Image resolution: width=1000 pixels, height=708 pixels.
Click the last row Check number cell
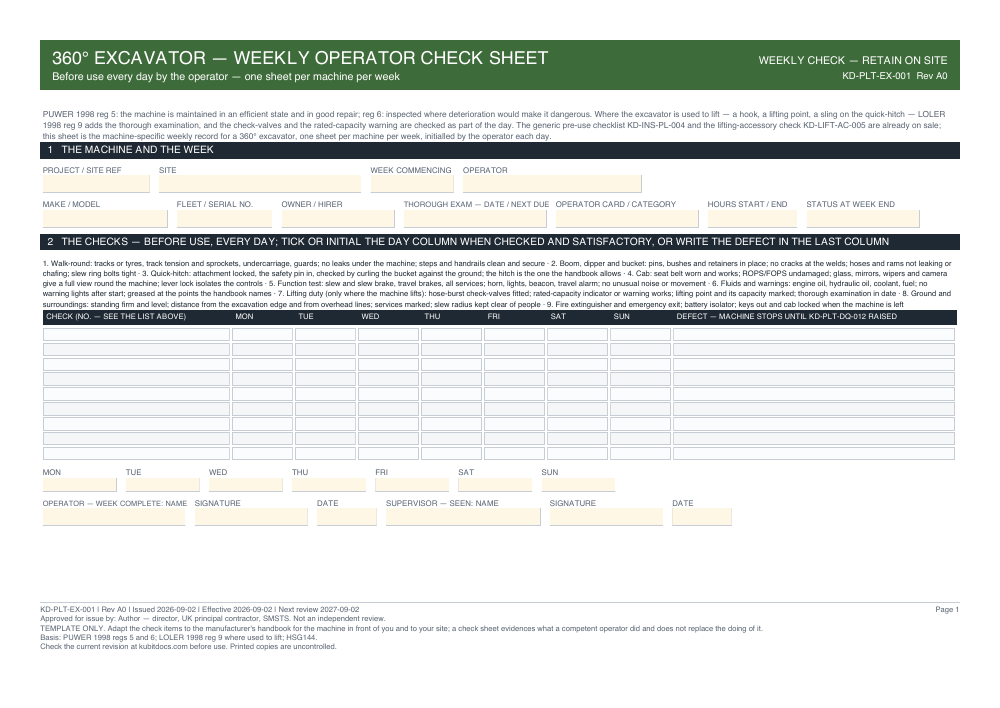pyautogui.click(x=136, y=454)
